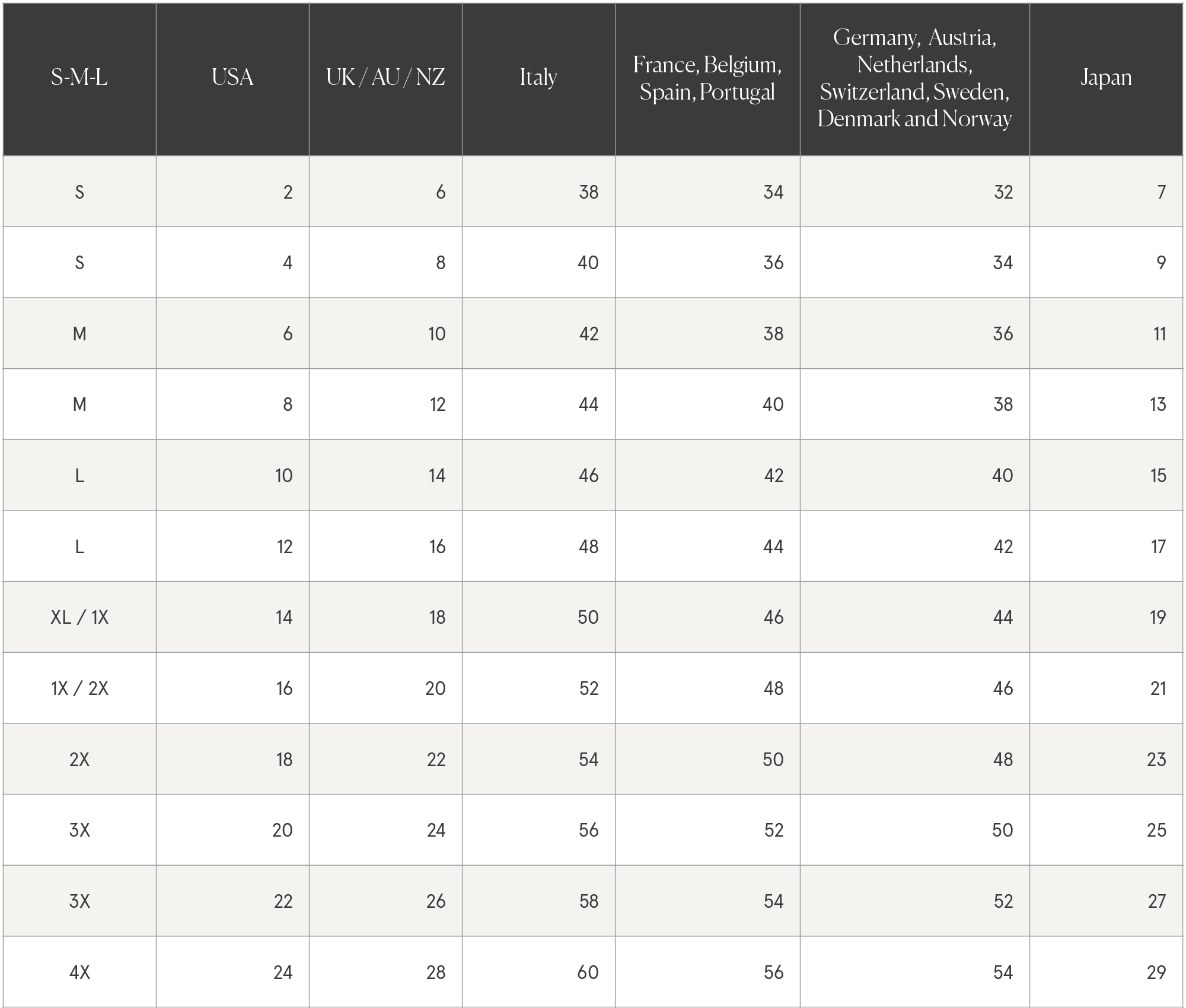Select the Italy column header

point(538,78)
